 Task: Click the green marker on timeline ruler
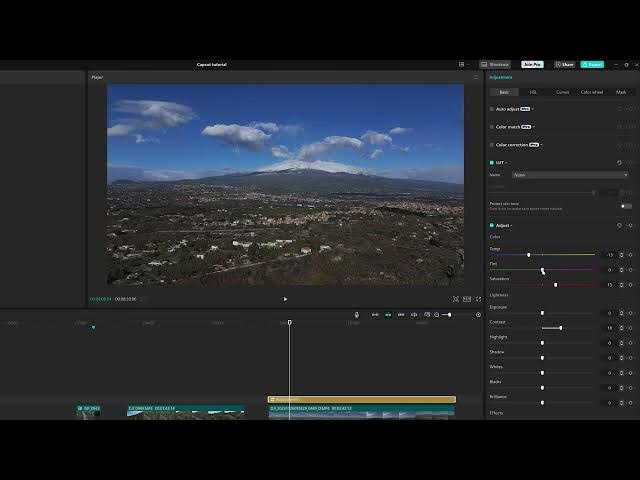pyautogui.click(x=93, y=327)
